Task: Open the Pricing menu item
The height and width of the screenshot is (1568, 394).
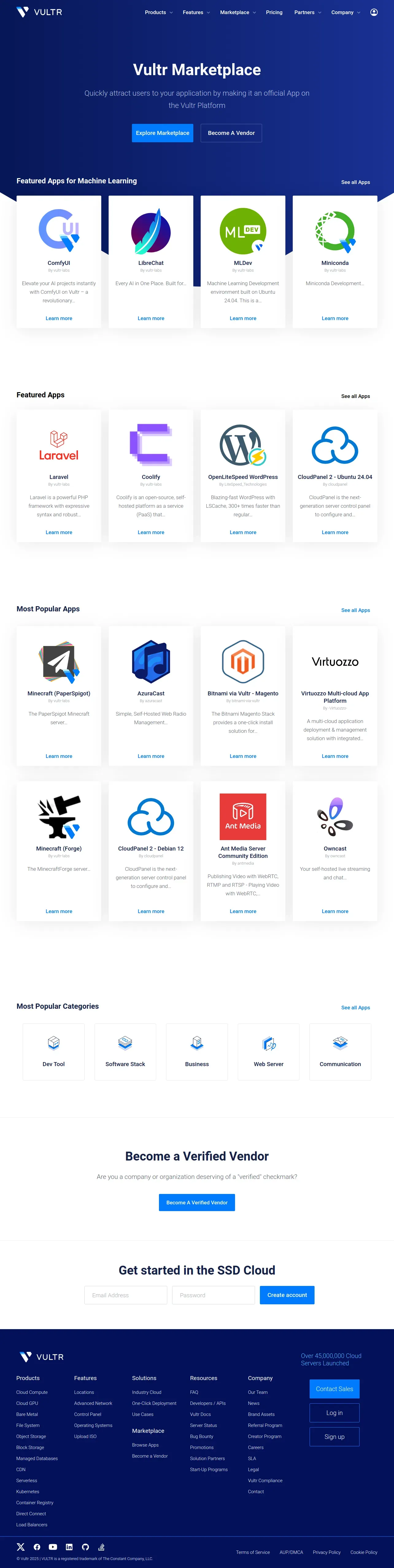Action: coord(274,12)
